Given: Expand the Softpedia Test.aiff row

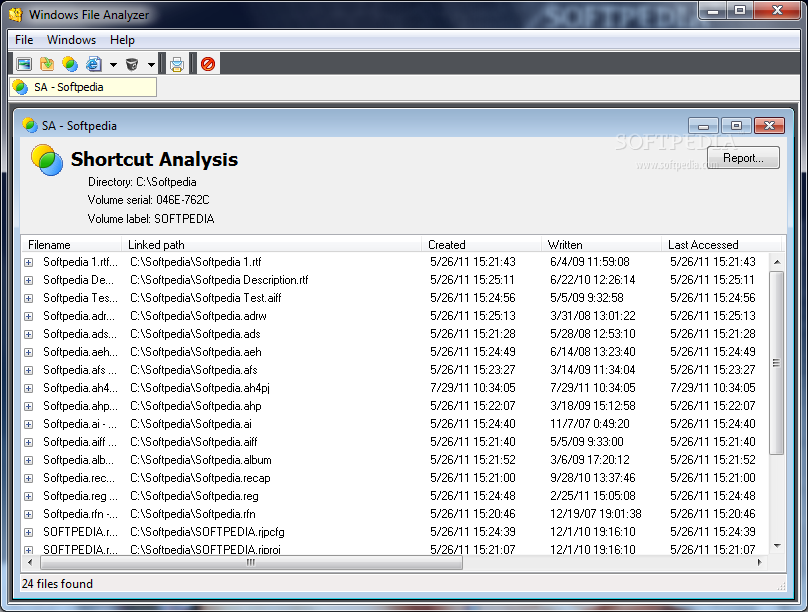Looking at the screenshot, I should [29, 298].
